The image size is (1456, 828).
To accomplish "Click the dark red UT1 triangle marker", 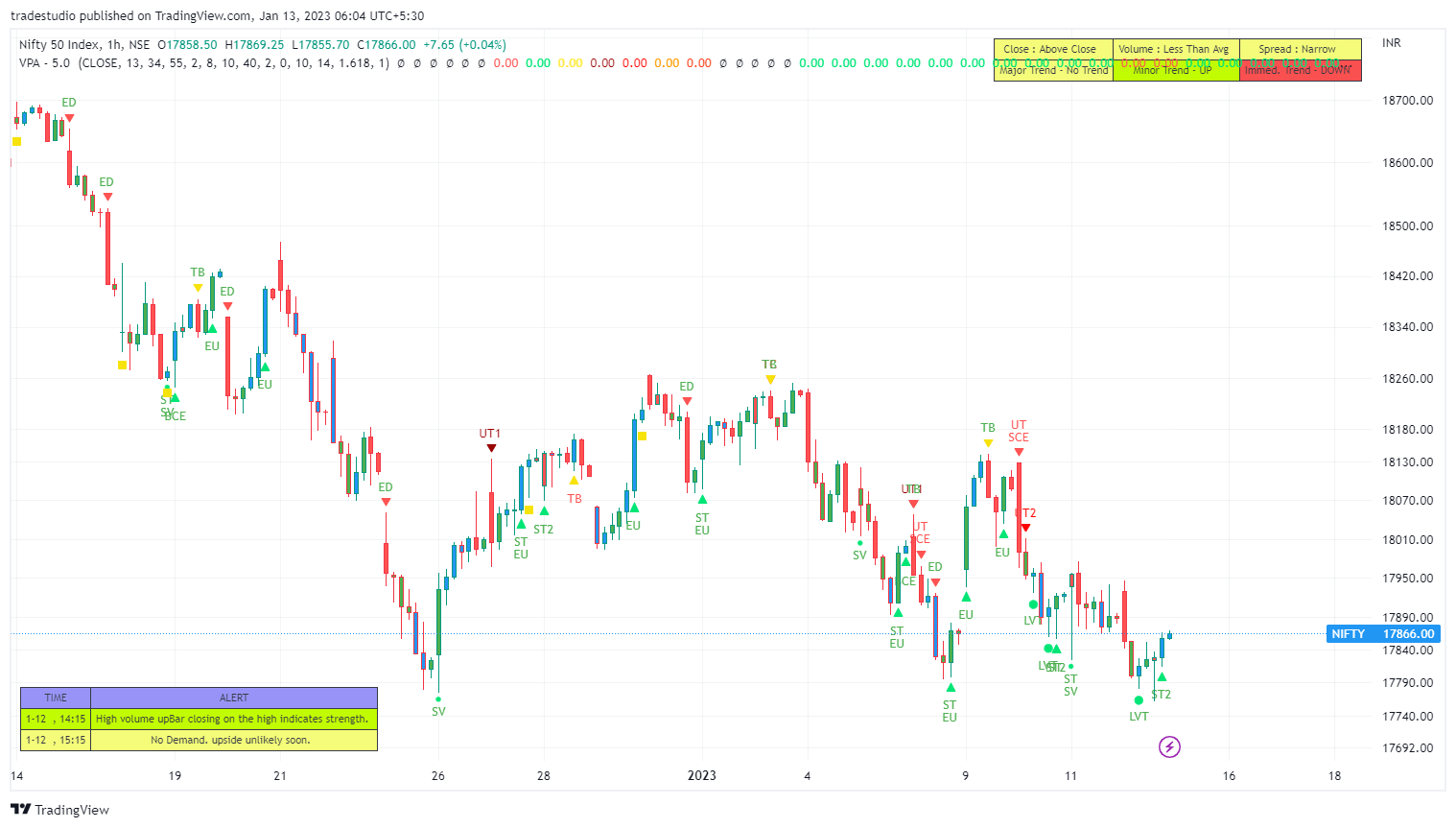I will click(491, 448).
